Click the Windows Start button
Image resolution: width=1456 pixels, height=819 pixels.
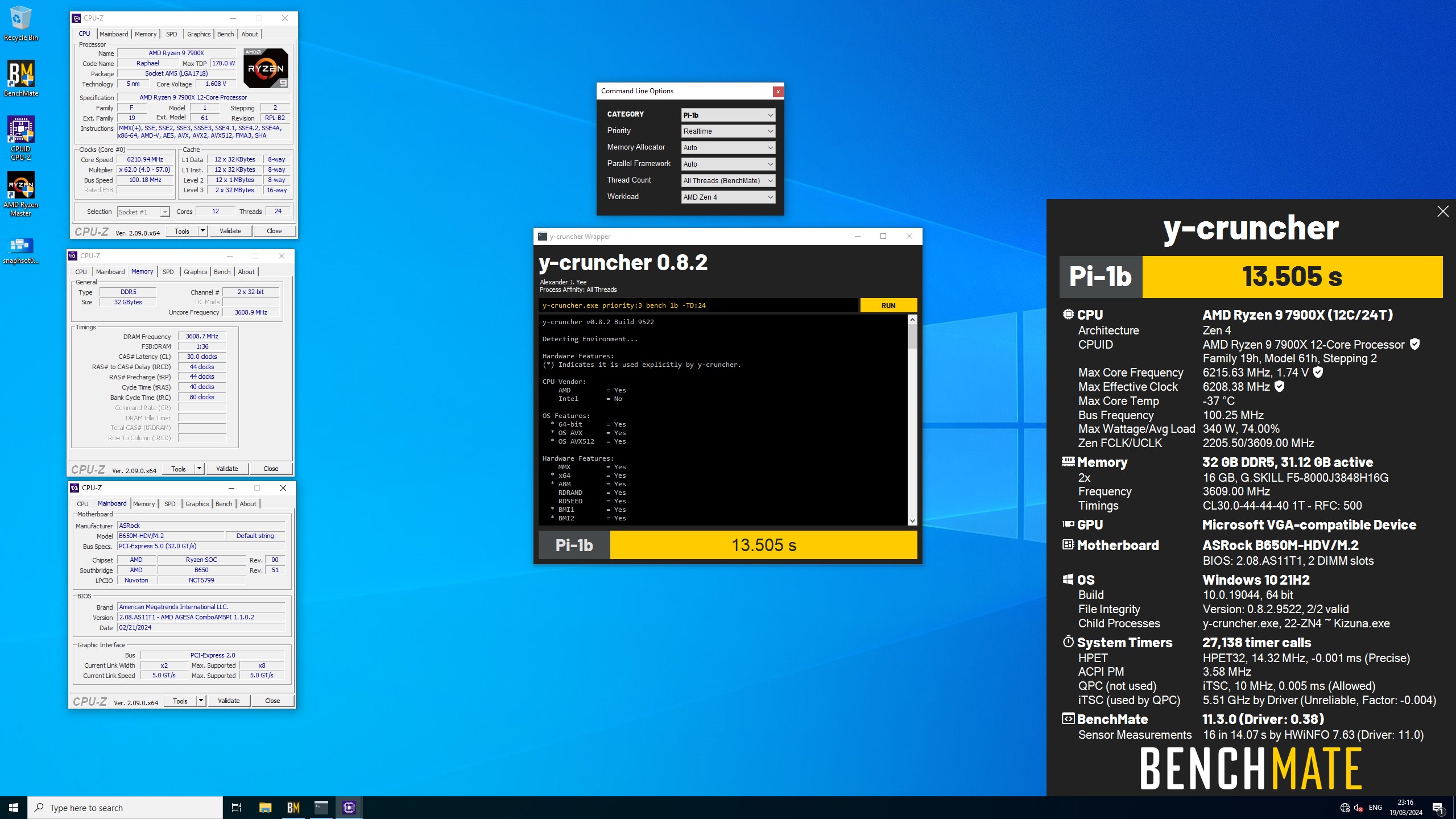coord(14,808)
